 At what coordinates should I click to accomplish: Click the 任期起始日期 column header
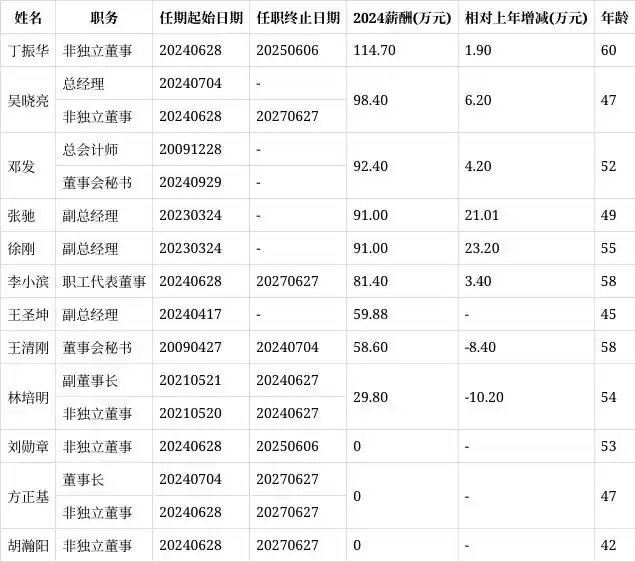(201, 18)
